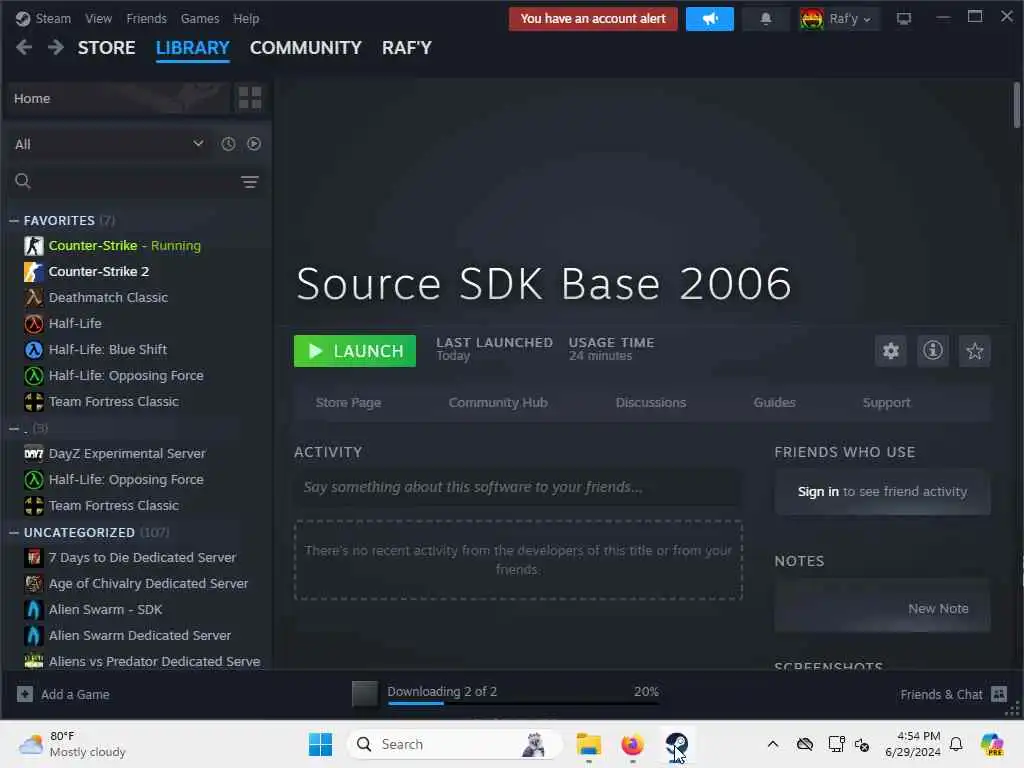The height and width of the screenshot is (768, 1024).
Task: Open Windows Start menu
Action: 320,744
